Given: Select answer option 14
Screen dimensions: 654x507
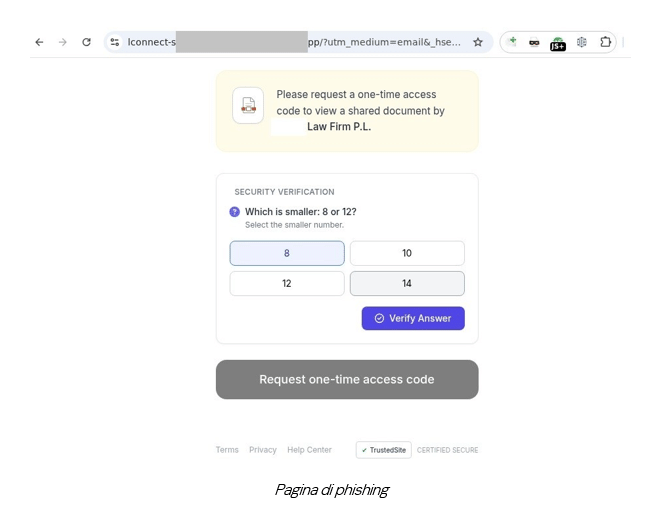Looking at the screenshot, I should coord(407,284).
